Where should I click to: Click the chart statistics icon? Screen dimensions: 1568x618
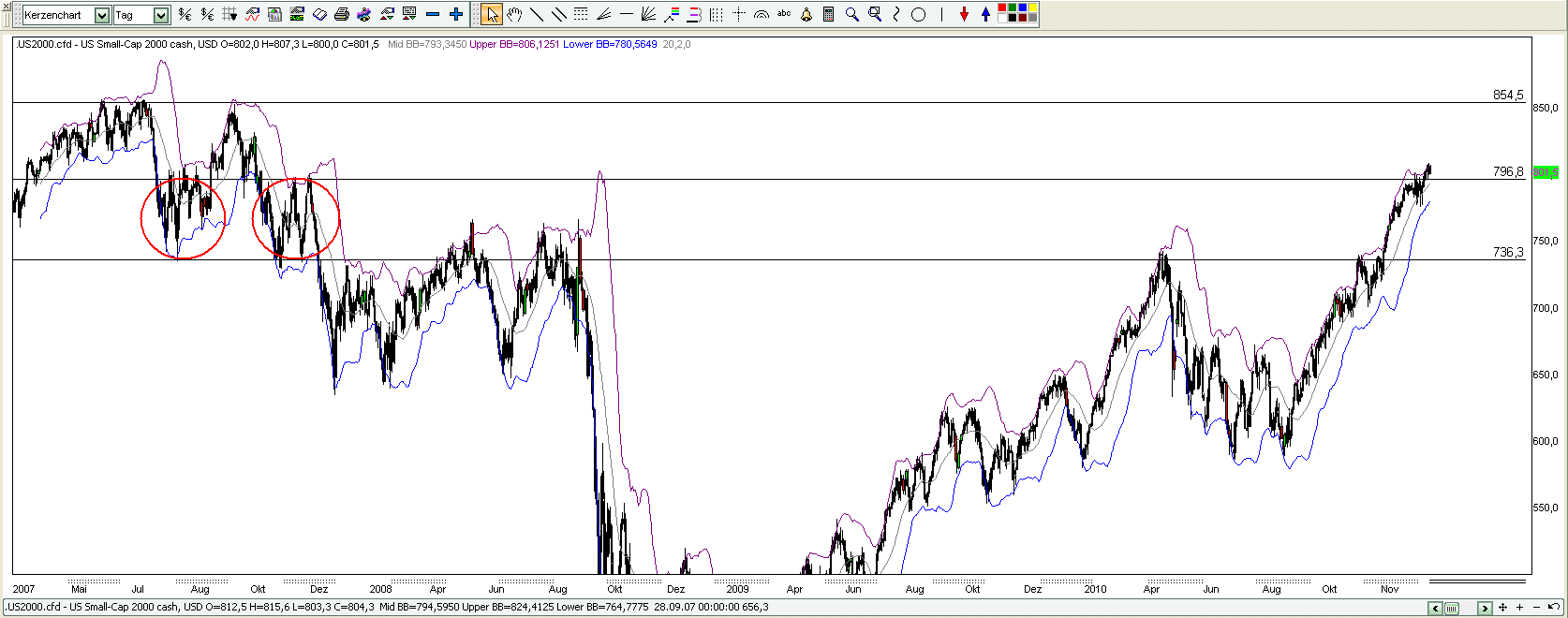[x=274, y=14]
